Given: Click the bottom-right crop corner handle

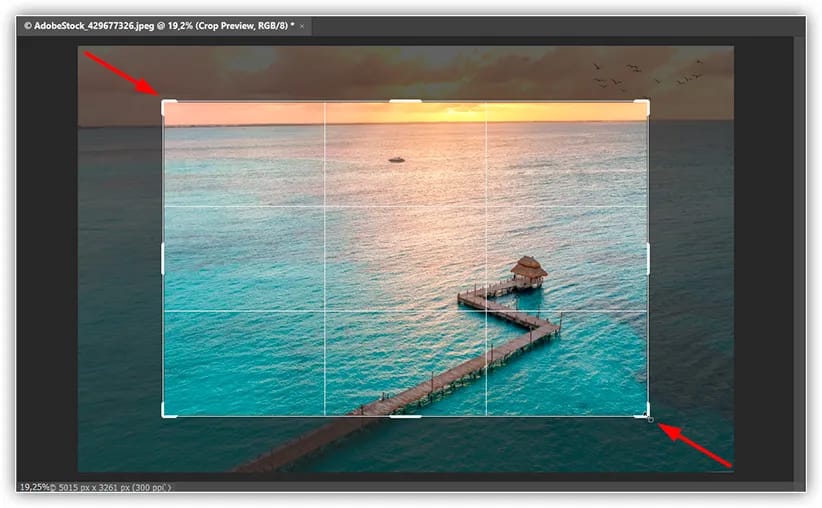Looking at the screenshot, I should pos(648,416).
